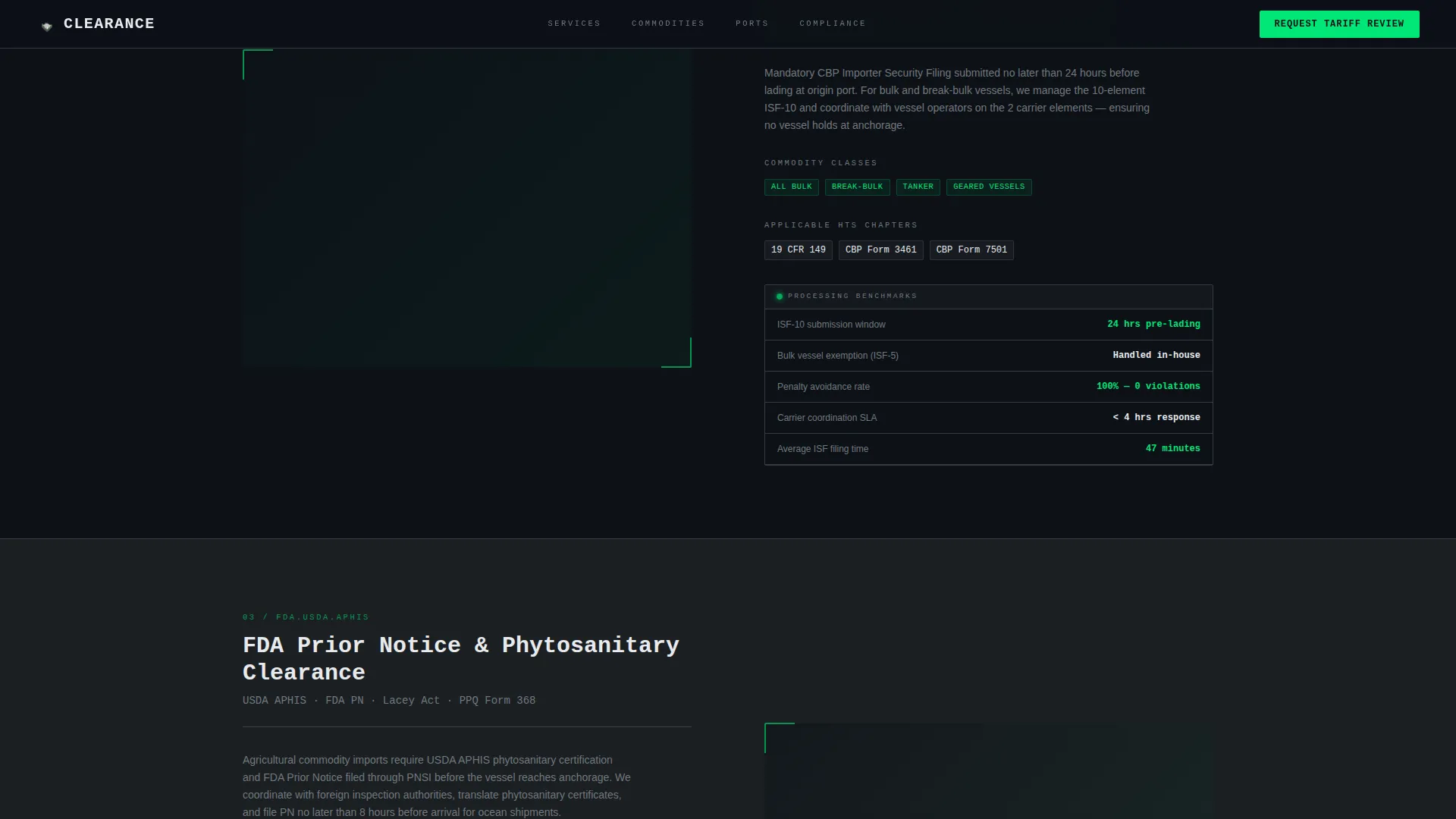The height and width of the screenshot is (819, 1456).
Task: Click the Clearance logo icon
Action: 47,27
